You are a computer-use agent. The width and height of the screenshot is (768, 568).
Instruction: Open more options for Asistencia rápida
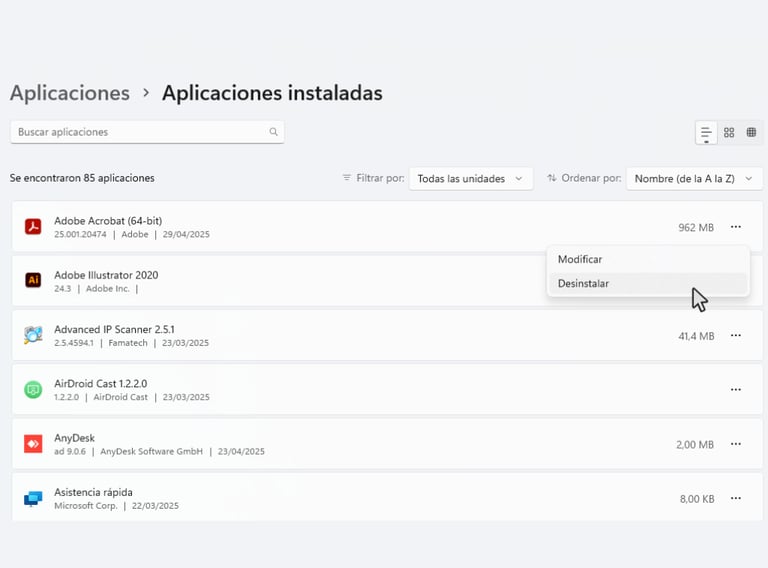[736, 498]
